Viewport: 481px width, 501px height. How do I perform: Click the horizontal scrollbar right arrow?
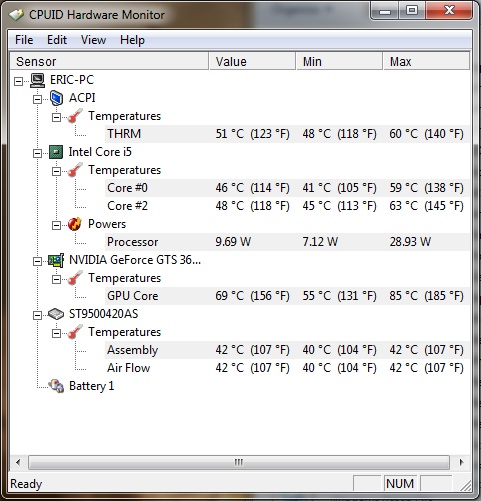point(461,462)
